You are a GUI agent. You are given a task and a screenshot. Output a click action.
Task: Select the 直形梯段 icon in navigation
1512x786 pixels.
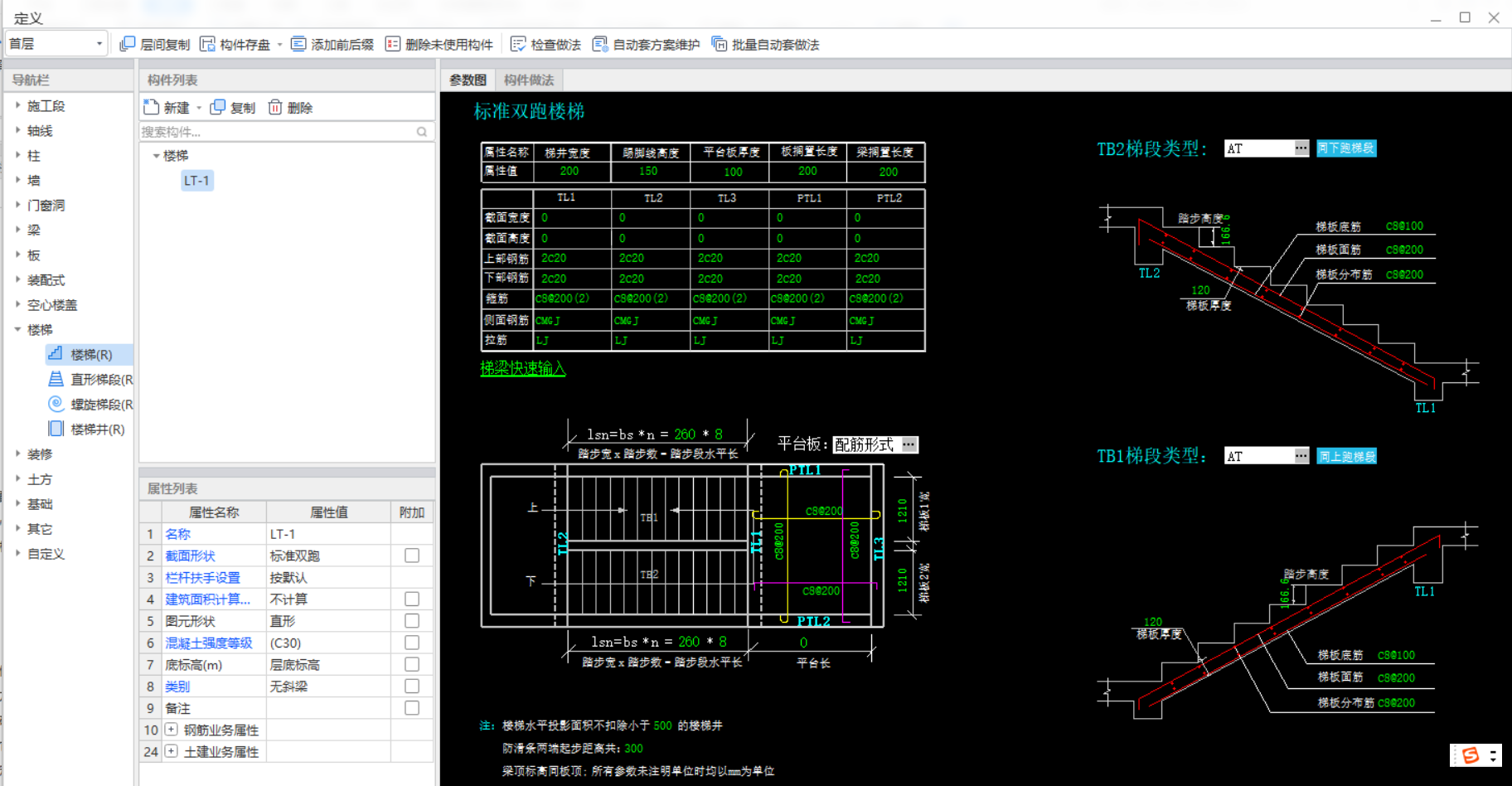(x=56, y=379)
